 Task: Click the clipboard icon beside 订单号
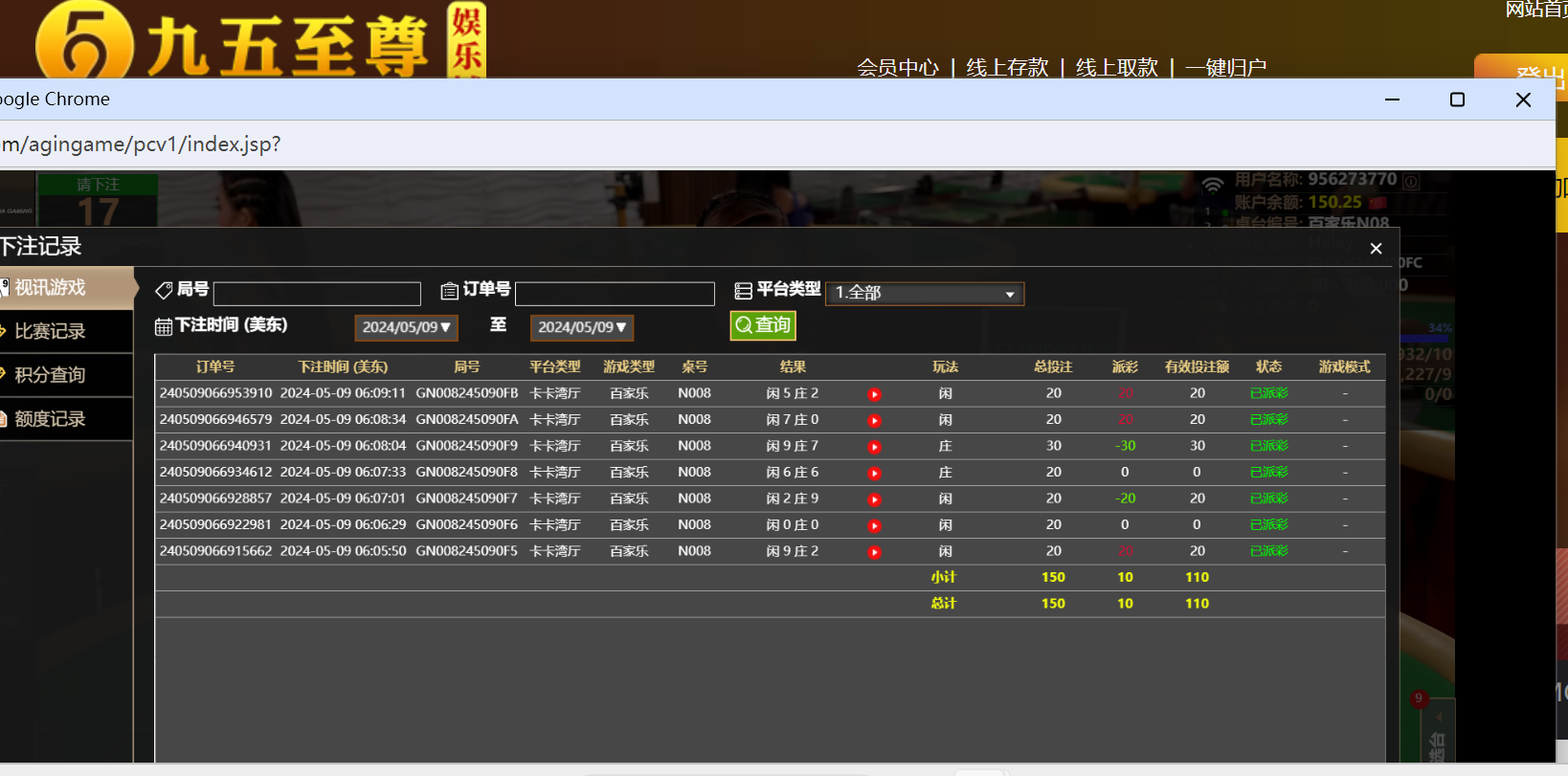[449, 291]
